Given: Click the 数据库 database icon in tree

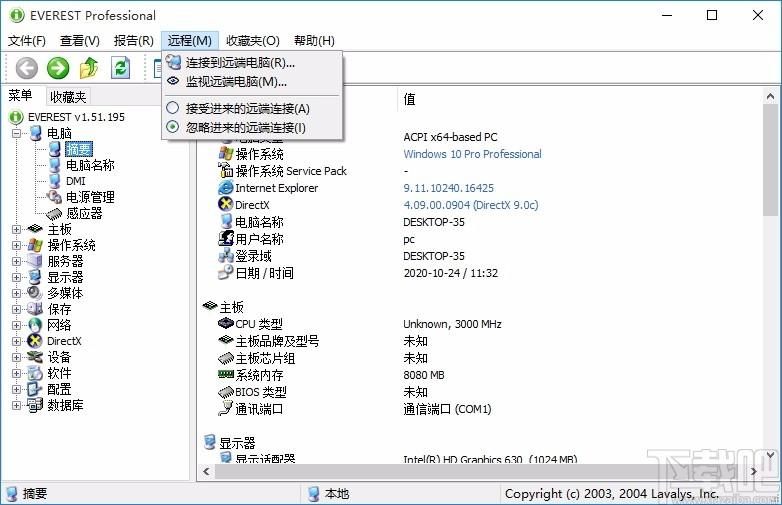Looking at the screenshot, I should (35, 405).
